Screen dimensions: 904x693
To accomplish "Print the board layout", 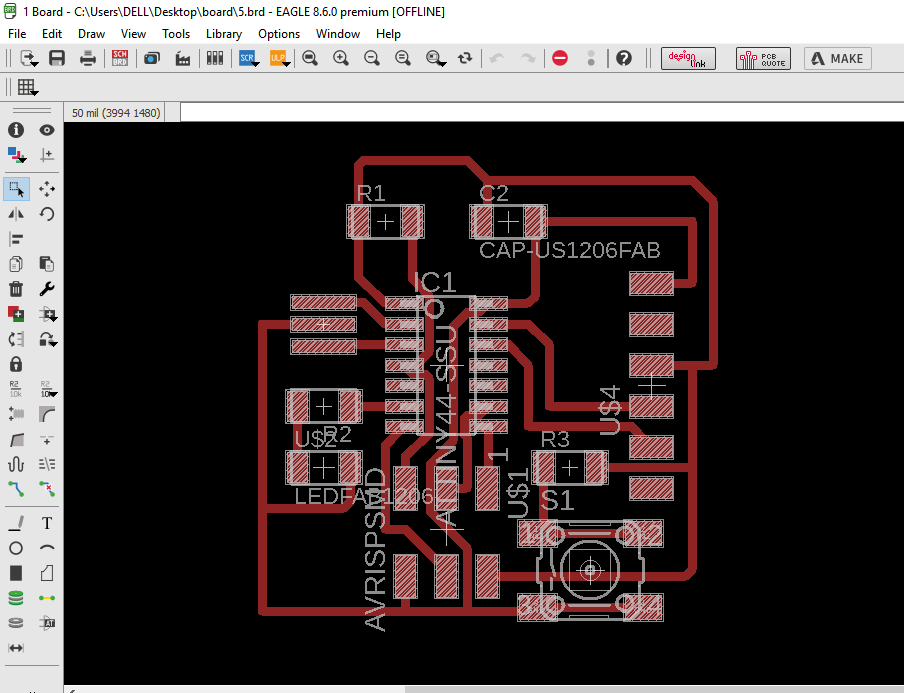I will pyautogui.click(x=88, y=58).
